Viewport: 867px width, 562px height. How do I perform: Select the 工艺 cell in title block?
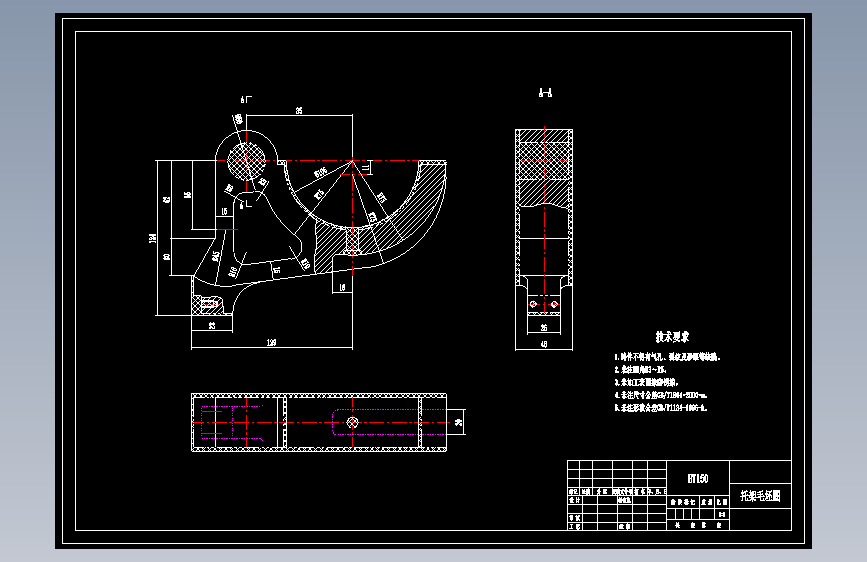575,527
